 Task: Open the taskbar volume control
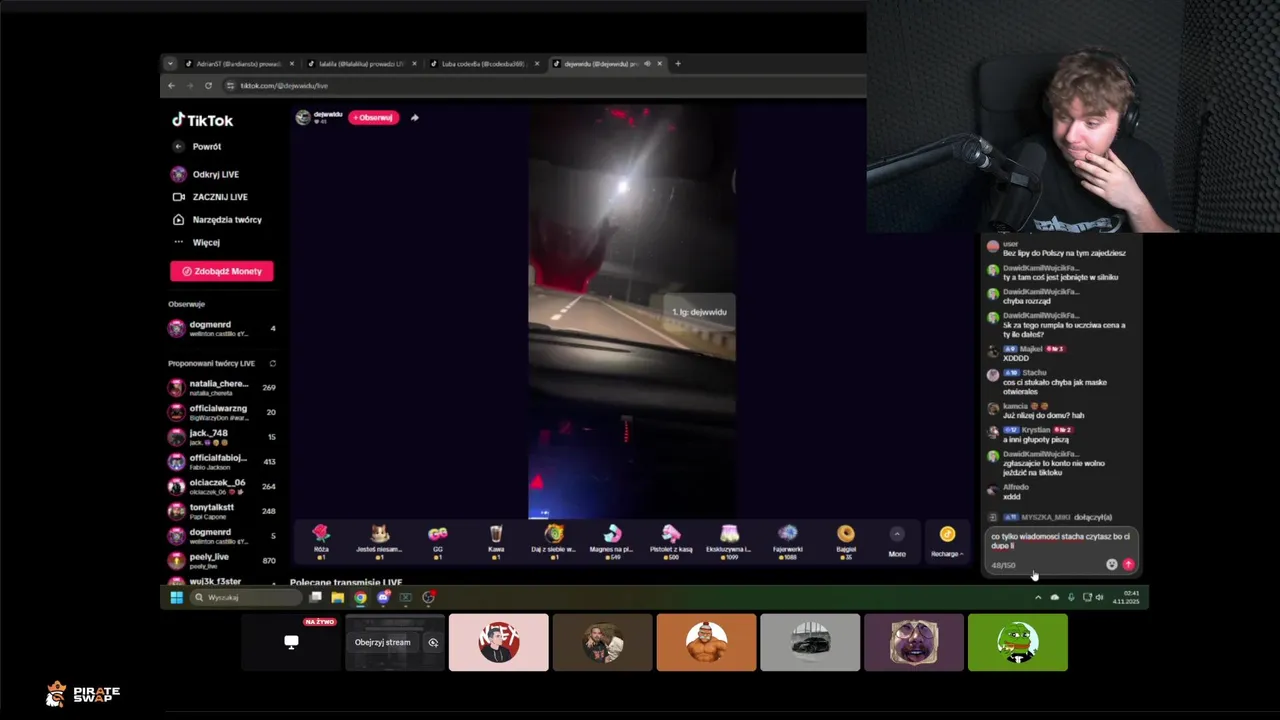click(x=1099, y=598)
